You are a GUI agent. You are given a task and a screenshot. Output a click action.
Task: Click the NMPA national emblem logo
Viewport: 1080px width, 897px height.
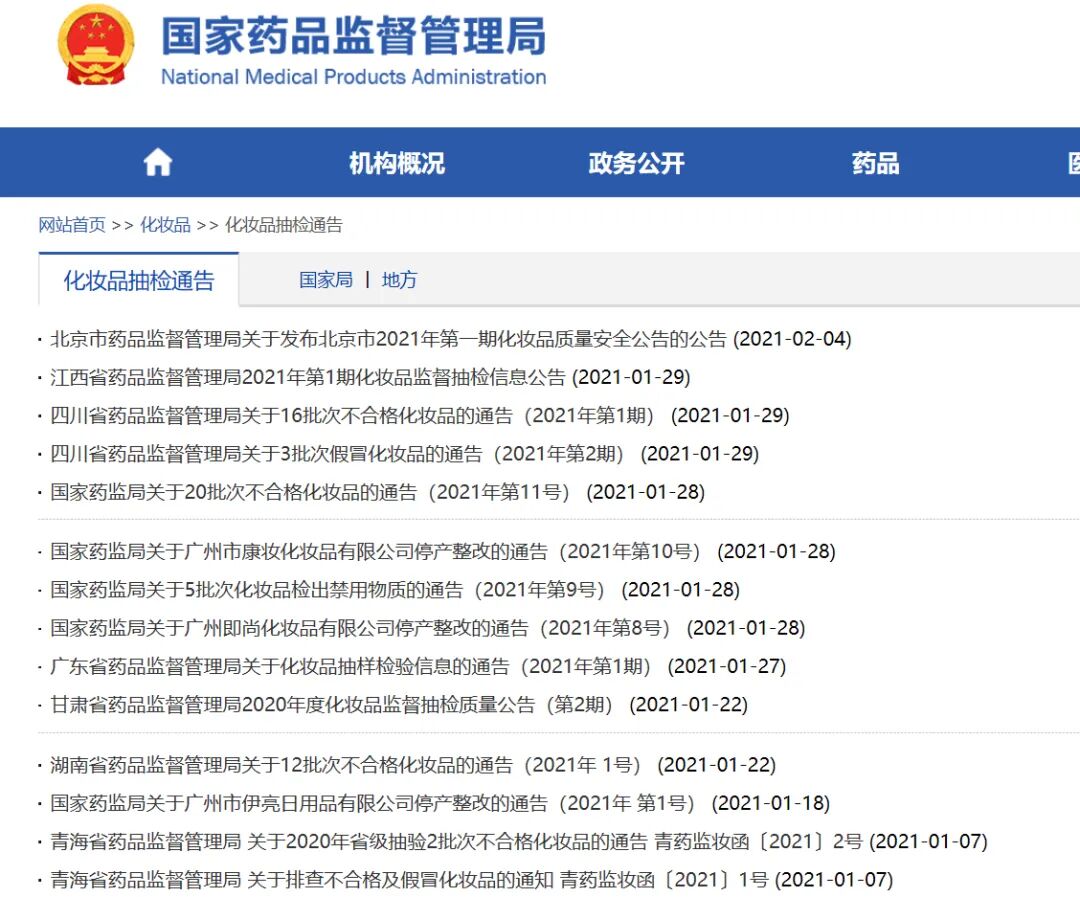(95, 47)
